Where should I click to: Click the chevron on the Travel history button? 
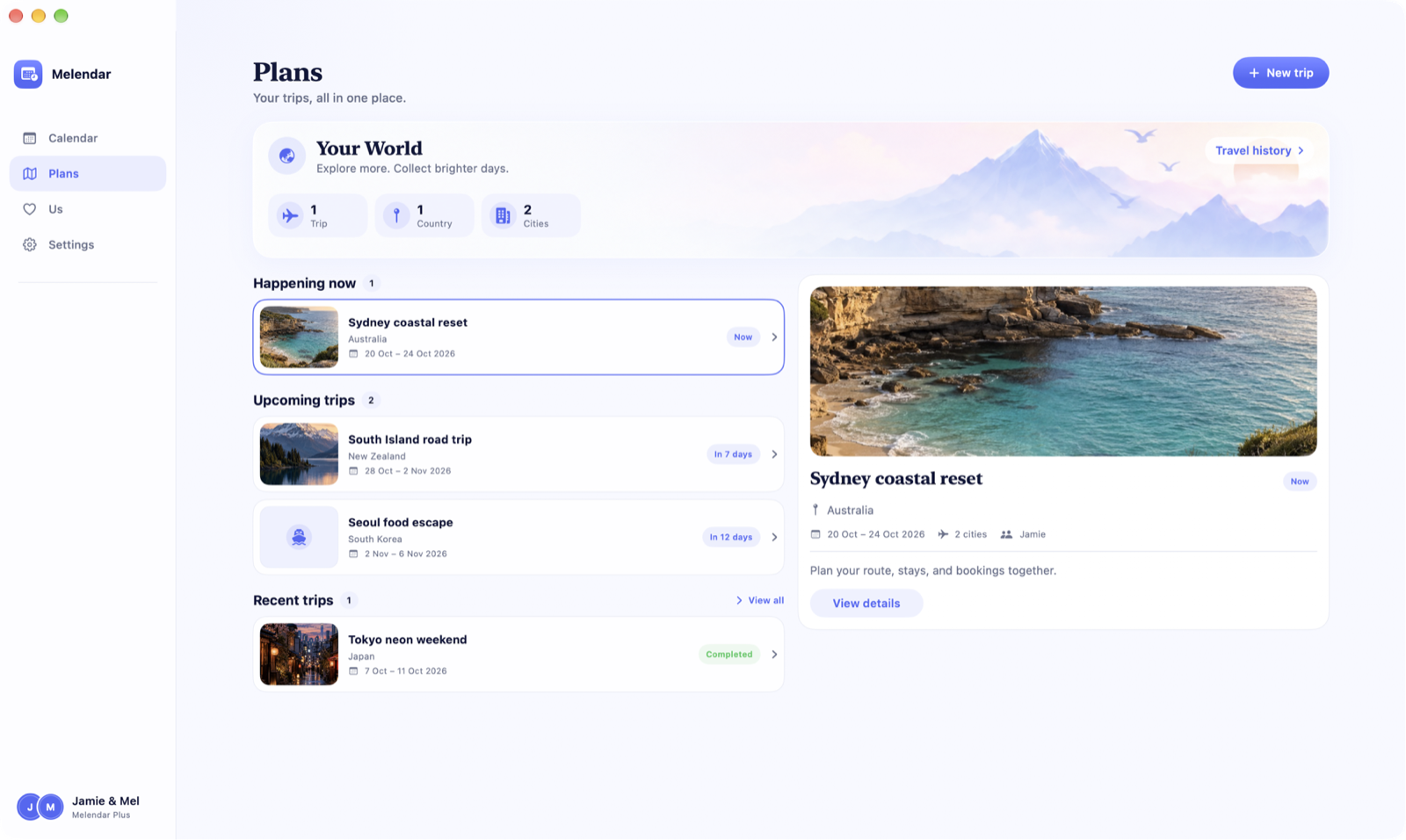pos(1301,151)
